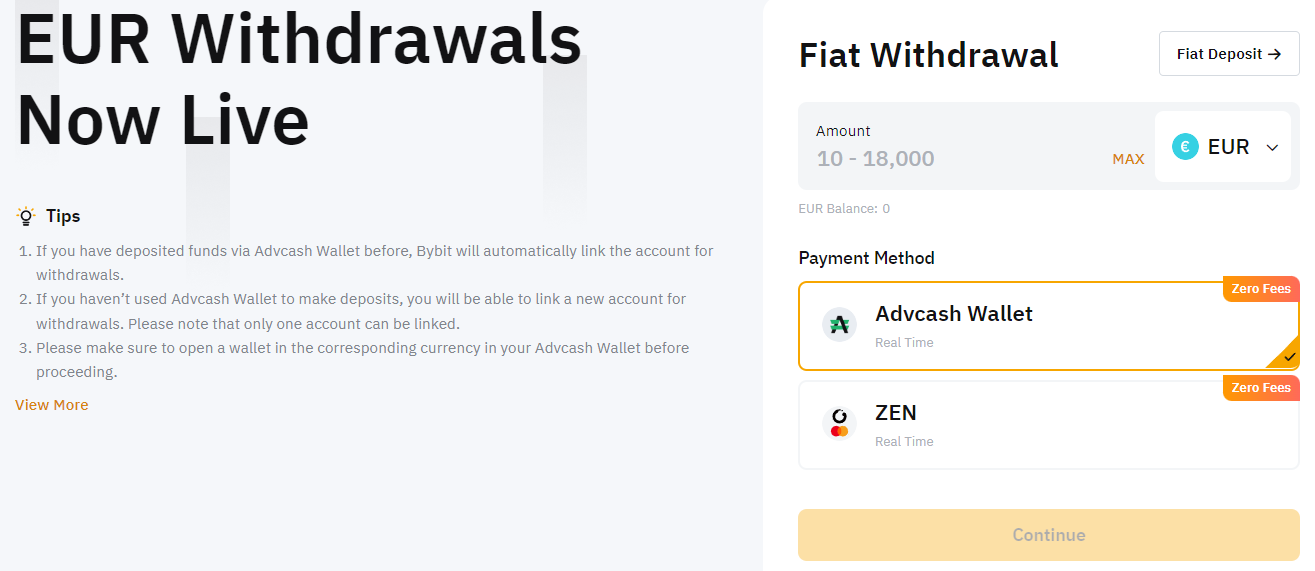The width and height of the screenshot is (1315, 571).
Task: Click the ZEN Mastercard logo icon
Action: point(839,424)
